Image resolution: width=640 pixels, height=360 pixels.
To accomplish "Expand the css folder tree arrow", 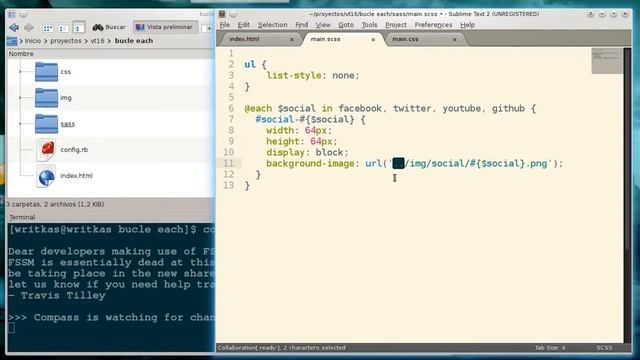I will [x=20, y=71].
